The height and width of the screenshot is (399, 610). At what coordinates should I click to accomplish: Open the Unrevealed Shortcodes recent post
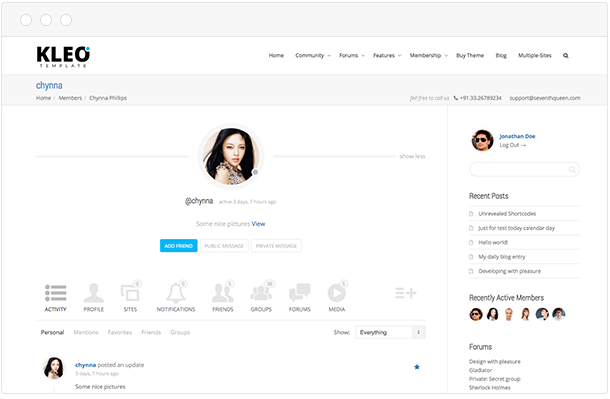(507, 214)
